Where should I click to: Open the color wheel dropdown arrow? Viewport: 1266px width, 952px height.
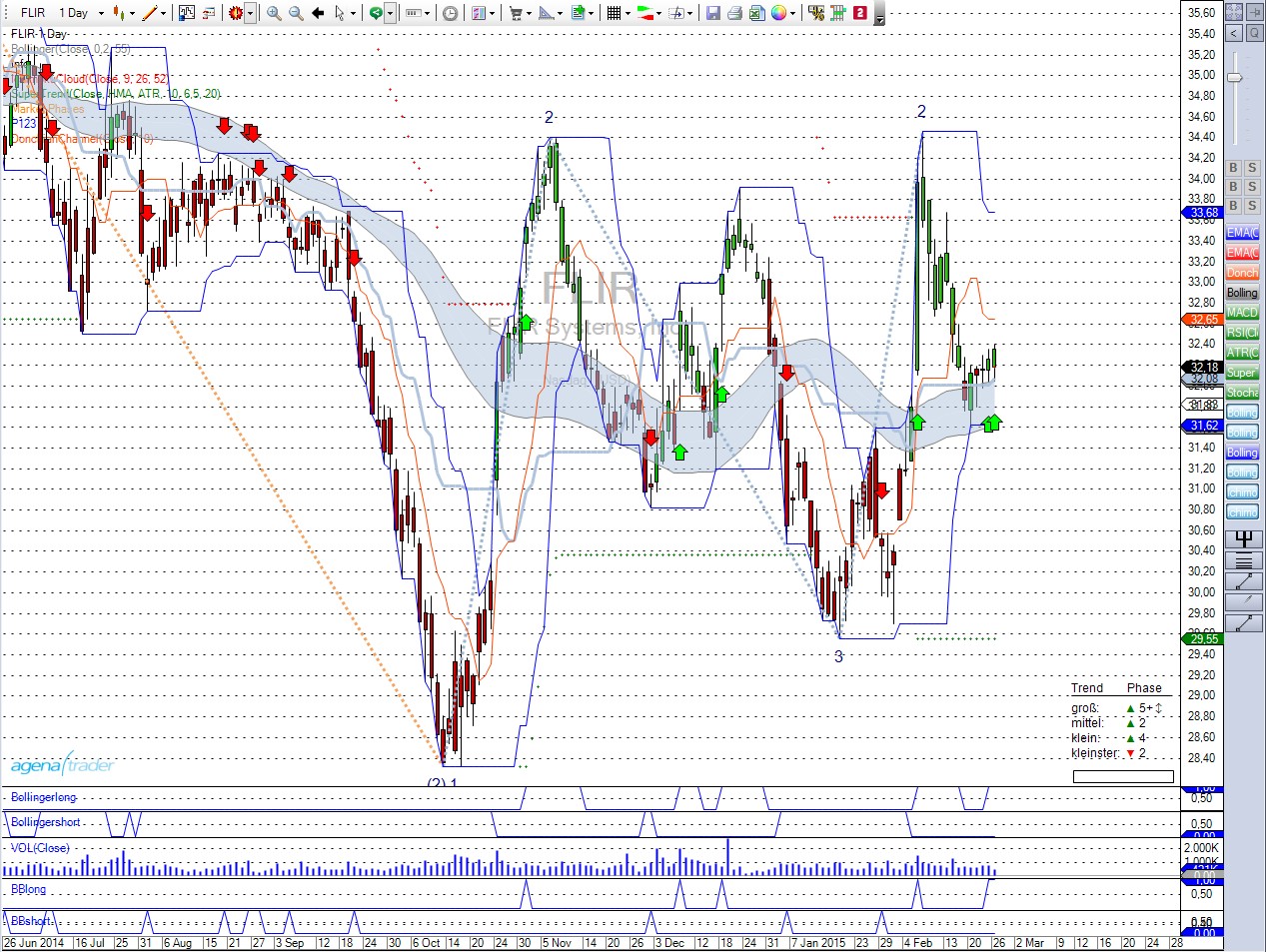pos(793,13)
